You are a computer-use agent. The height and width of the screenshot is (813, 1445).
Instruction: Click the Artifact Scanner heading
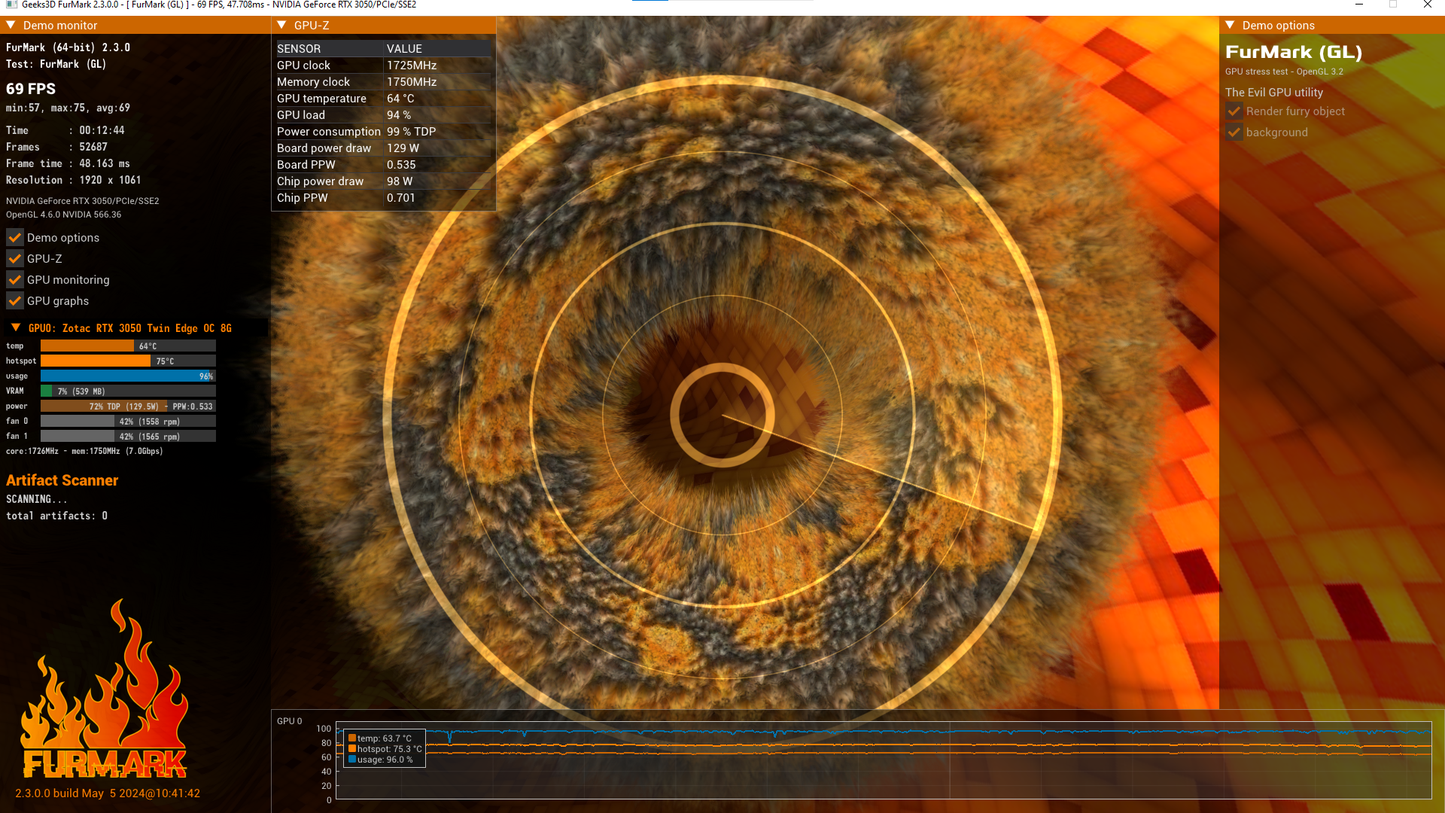coord(62,481)
